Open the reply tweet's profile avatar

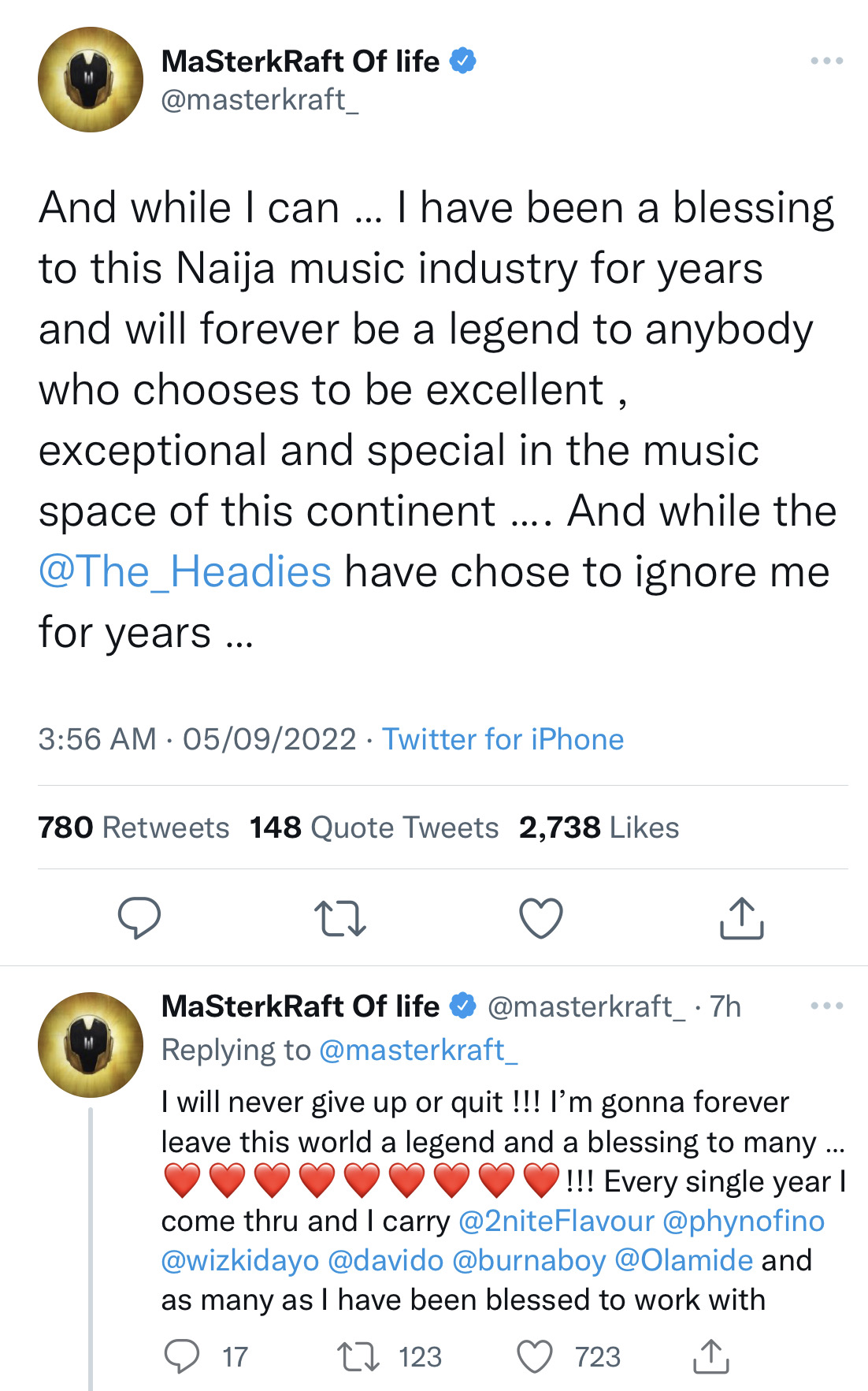point(91,1044)
